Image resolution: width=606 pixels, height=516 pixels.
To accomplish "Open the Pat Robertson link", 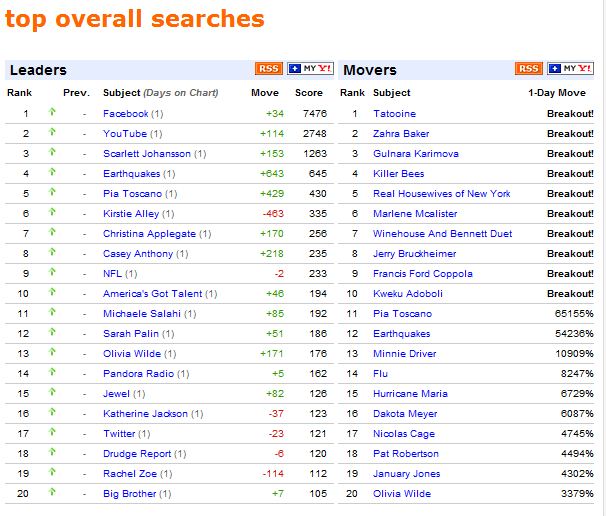I will point(406,454).
